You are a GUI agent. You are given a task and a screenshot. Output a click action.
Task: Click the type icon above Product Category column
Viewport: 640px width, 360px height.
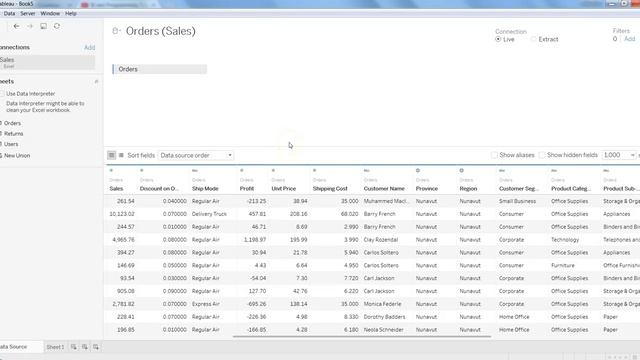pyautogui.click(x=554, y=171)
